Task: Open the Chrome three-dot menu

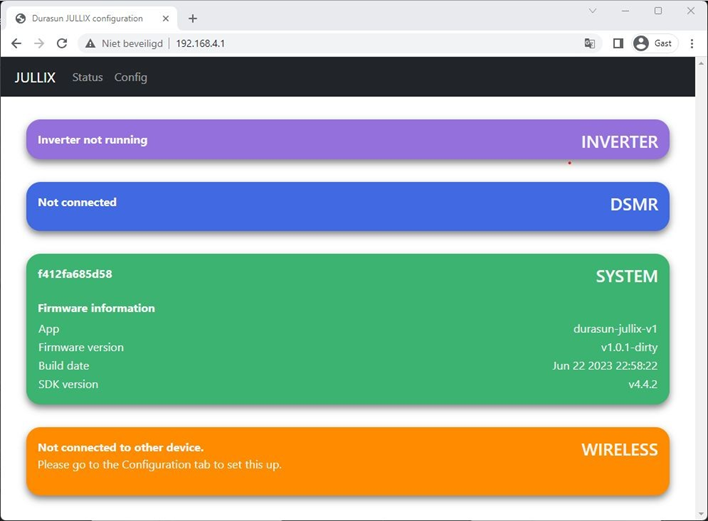Action: pos(692,44)
